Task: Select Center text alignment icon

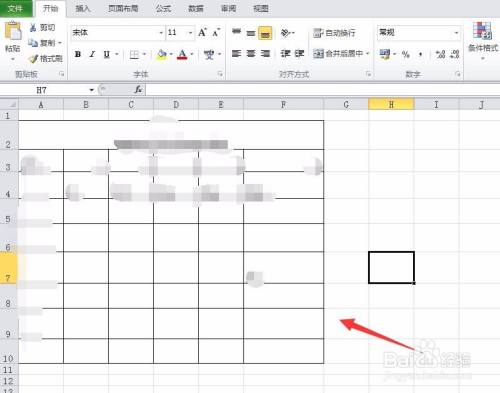Action: click(x=251, y=53)
